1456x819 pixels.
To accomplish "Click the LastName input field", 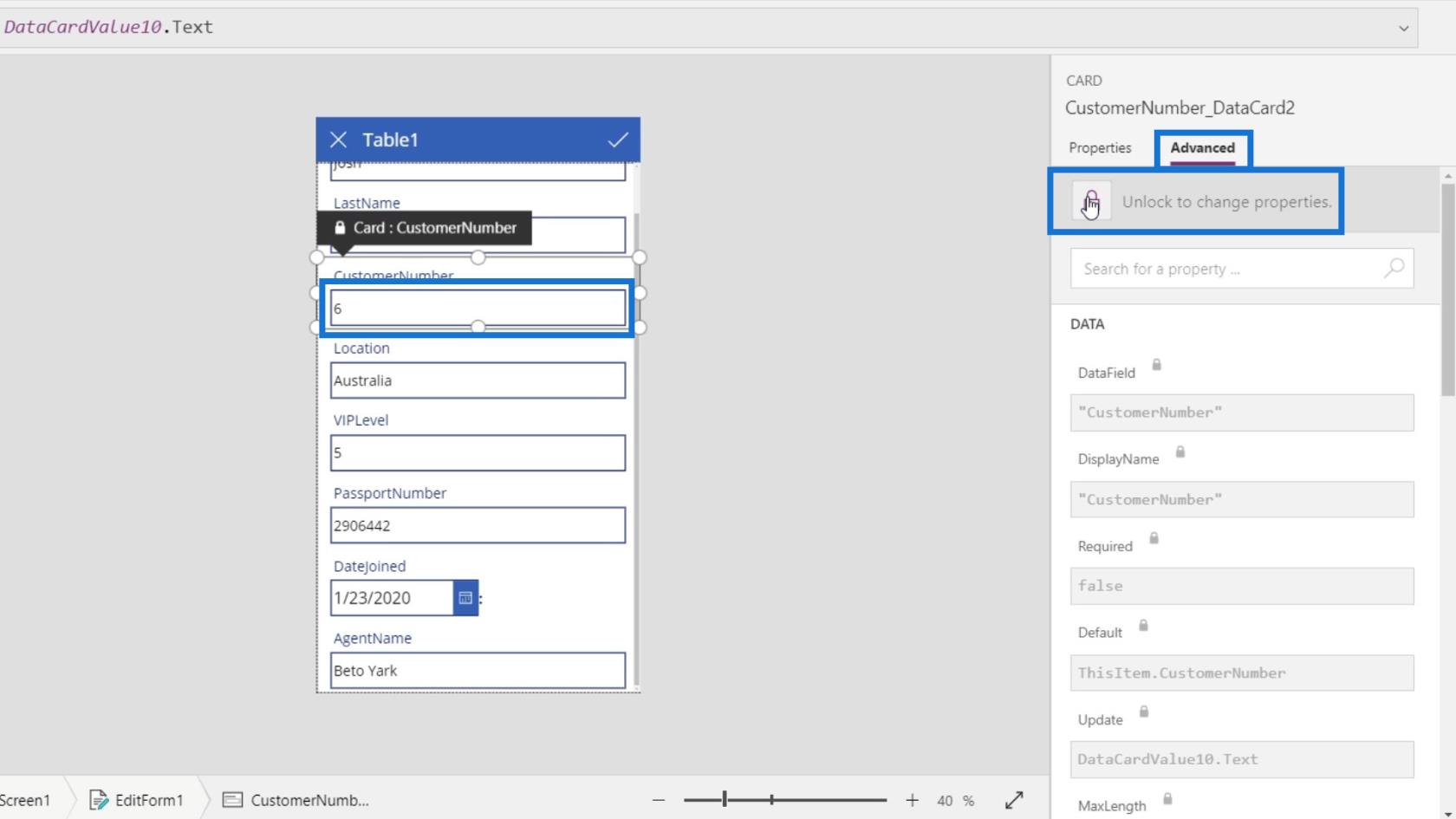I will tap(478, 236).
